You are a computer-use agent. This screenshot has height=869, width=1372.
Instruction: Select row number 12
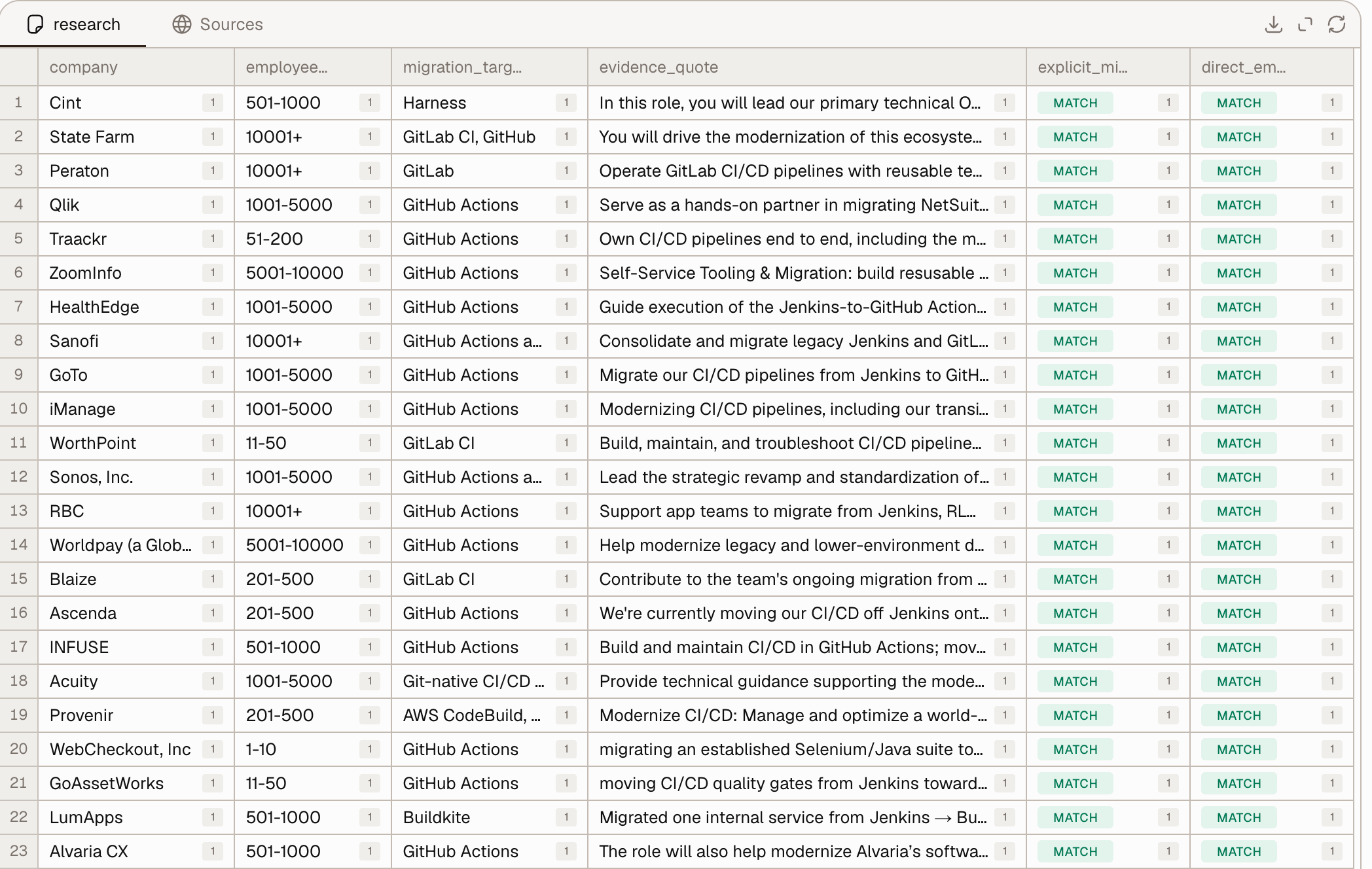click(x=19, y=477)
